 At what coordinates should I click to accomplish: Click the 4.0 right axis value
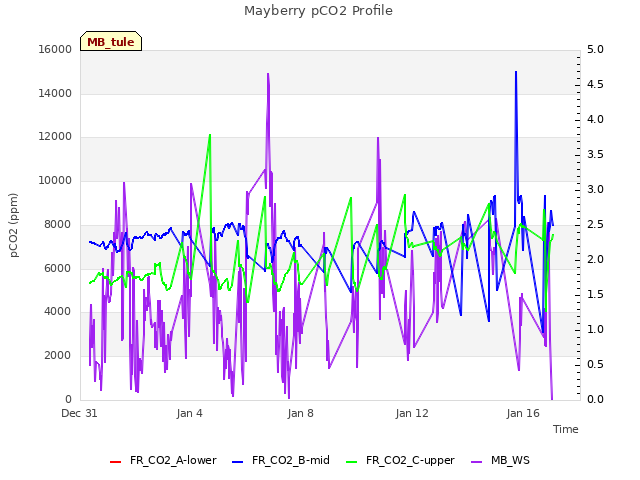pyautogui.click(x=595, y=120)
